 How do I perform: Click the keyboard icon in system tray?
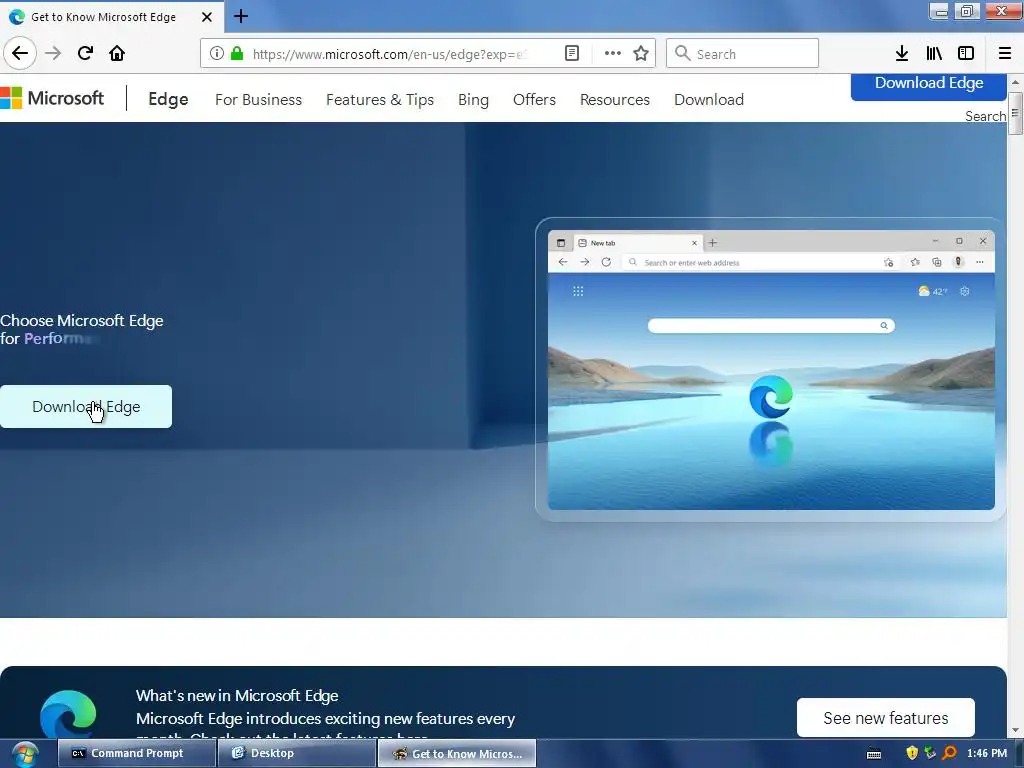point(874,754)
